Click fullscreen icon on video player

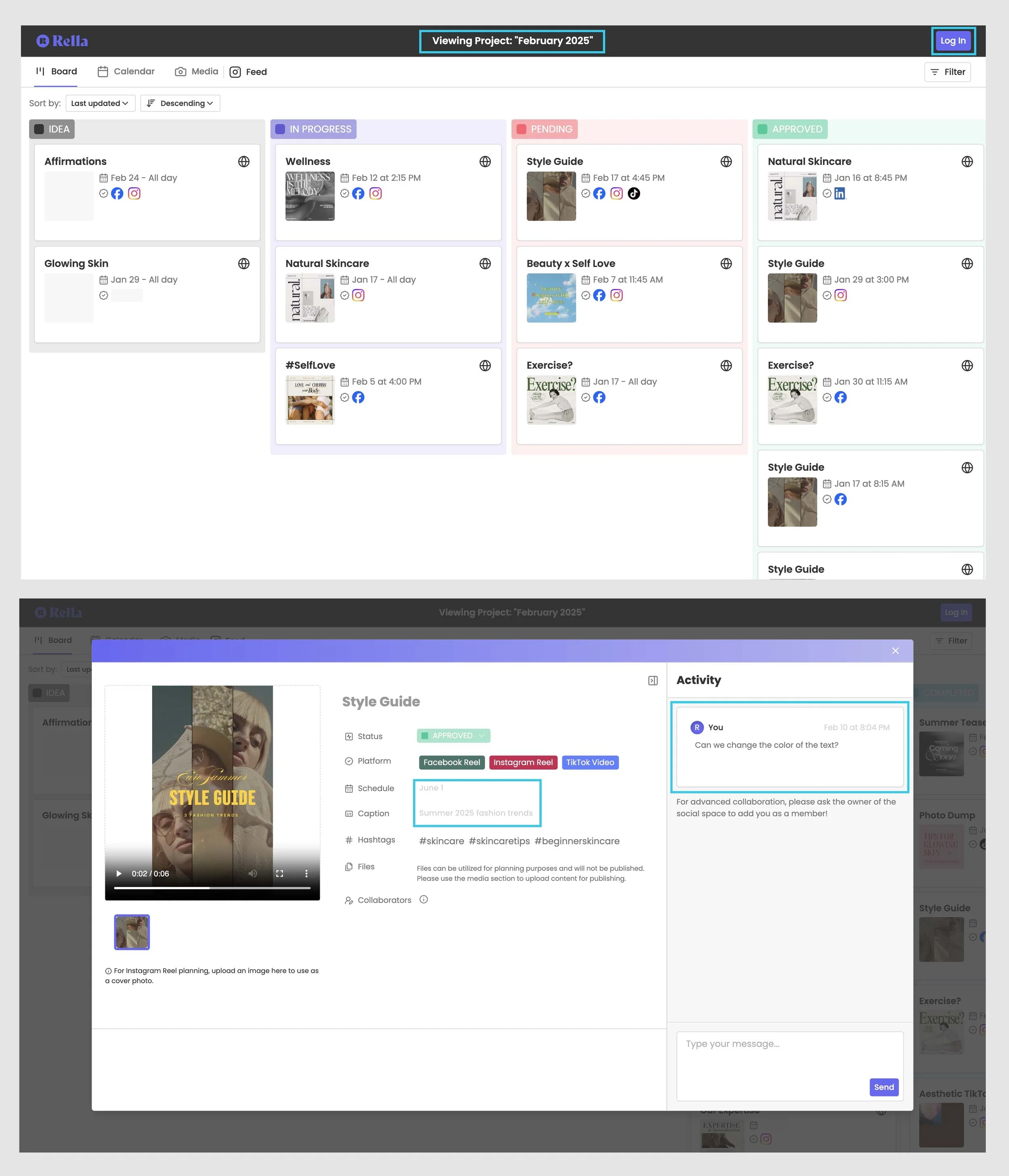click(279, 873)
